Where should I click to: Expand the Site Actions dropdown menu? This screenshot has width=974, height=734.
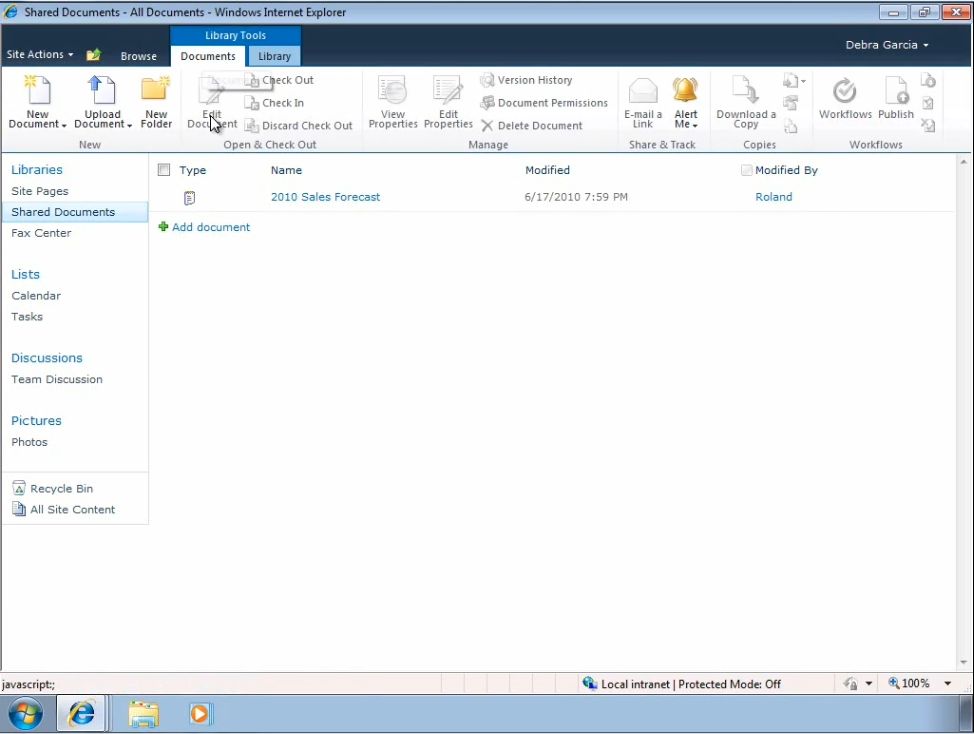[x=40, y=55]
